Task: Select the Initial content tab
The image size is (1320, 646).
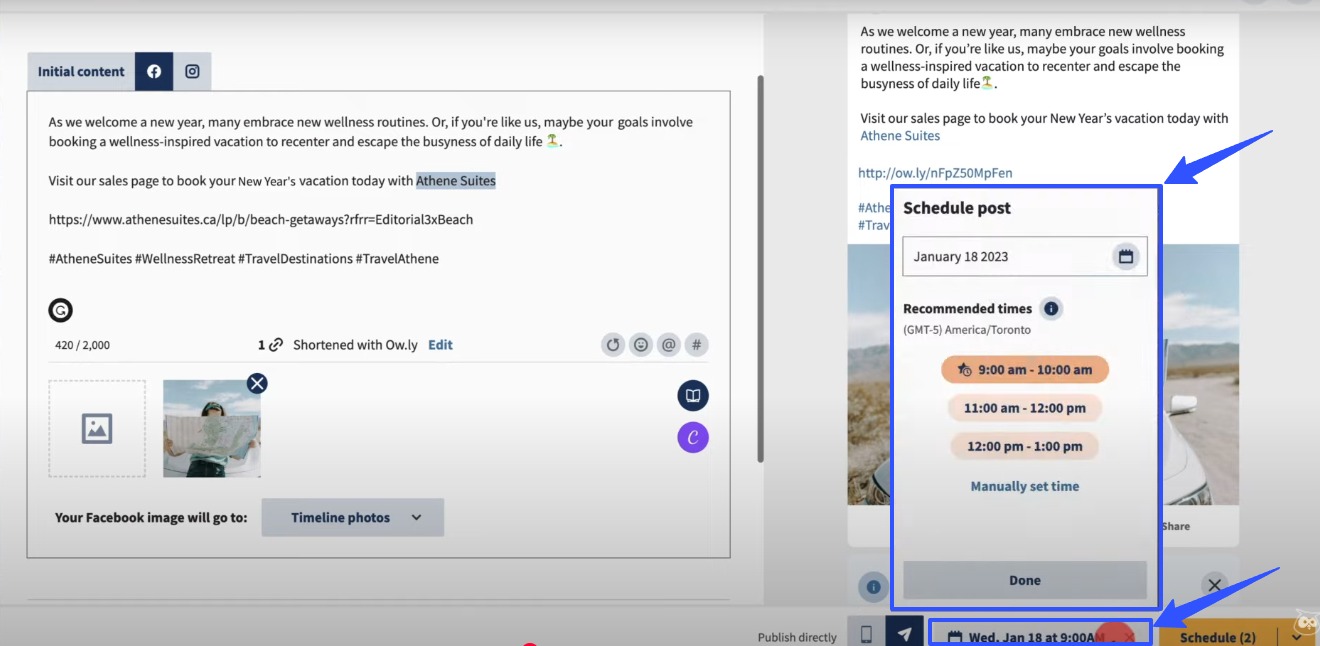Action: 80,71
